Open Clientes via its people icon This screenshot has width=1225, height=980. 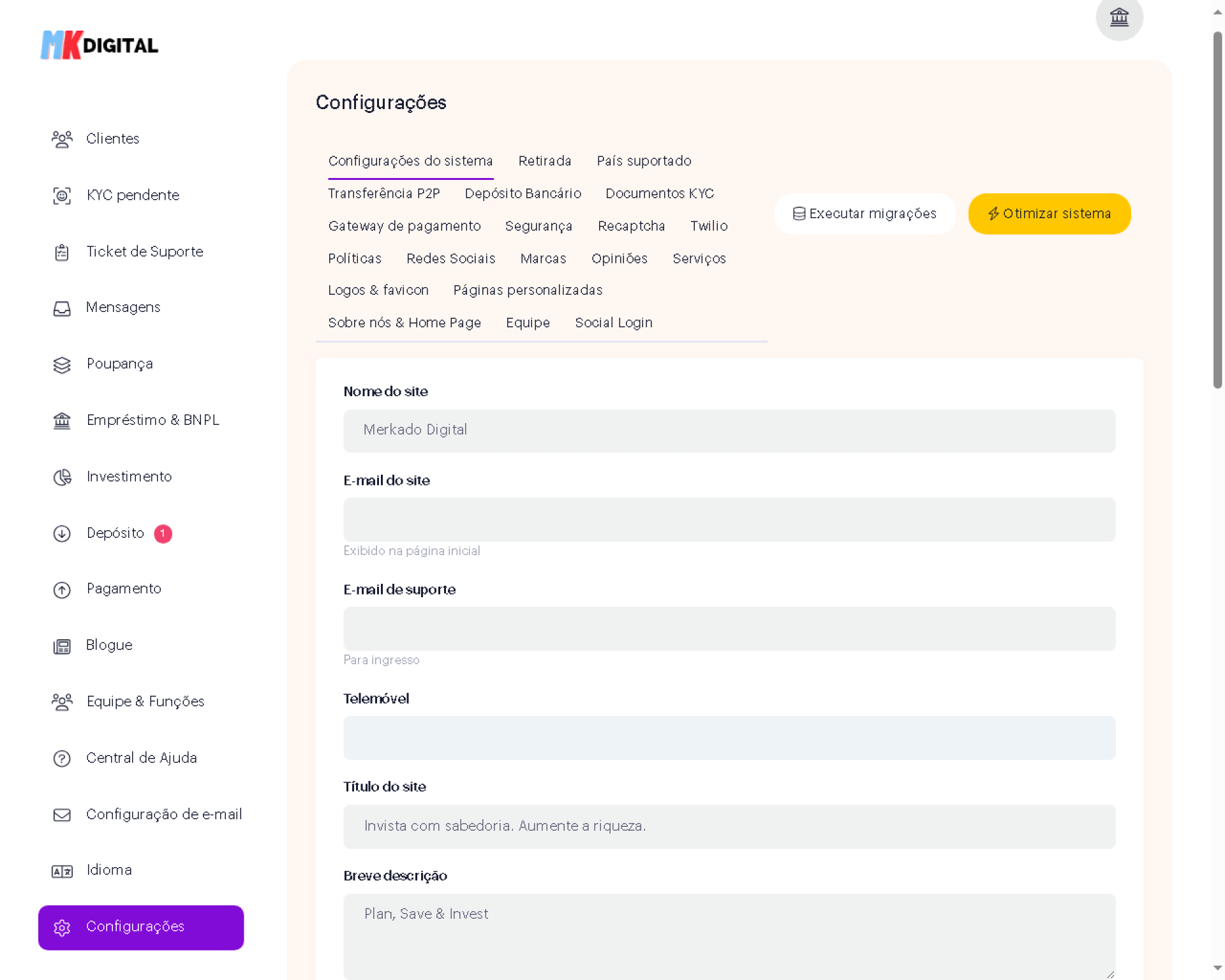(x=62, y=139)
